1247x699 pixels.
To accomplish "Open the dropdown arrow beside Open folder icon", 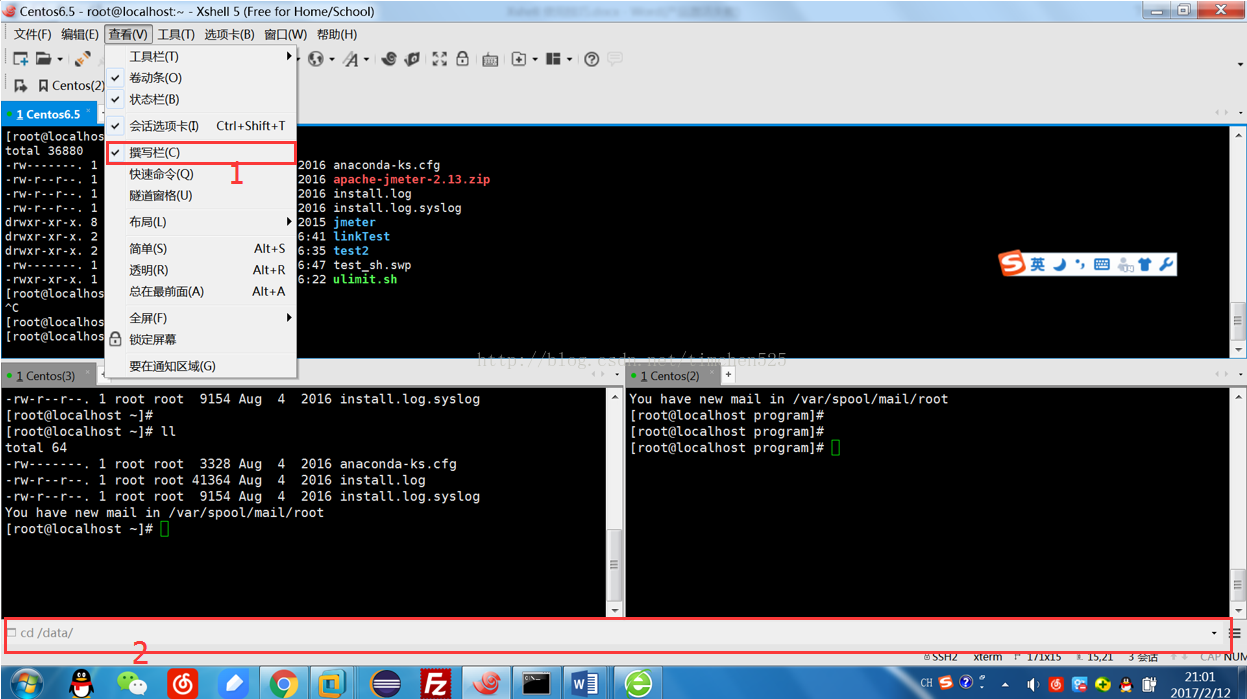I will pos(60,59).
